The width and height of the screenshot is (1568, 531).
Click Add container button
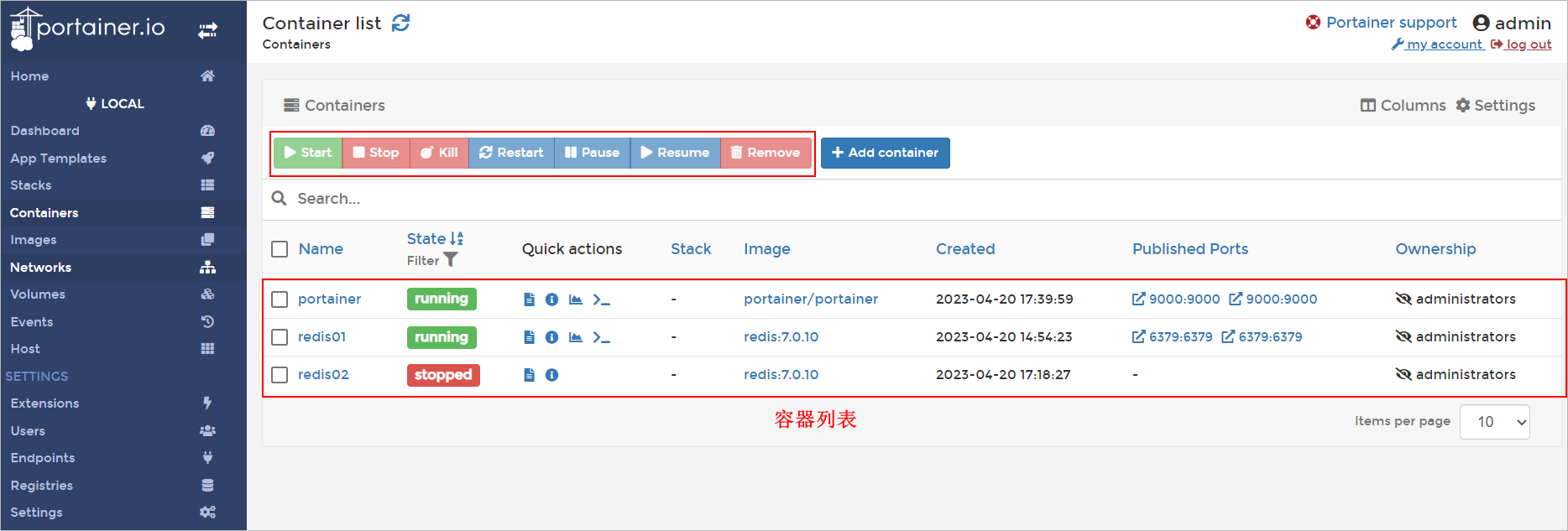pos(885,153)
